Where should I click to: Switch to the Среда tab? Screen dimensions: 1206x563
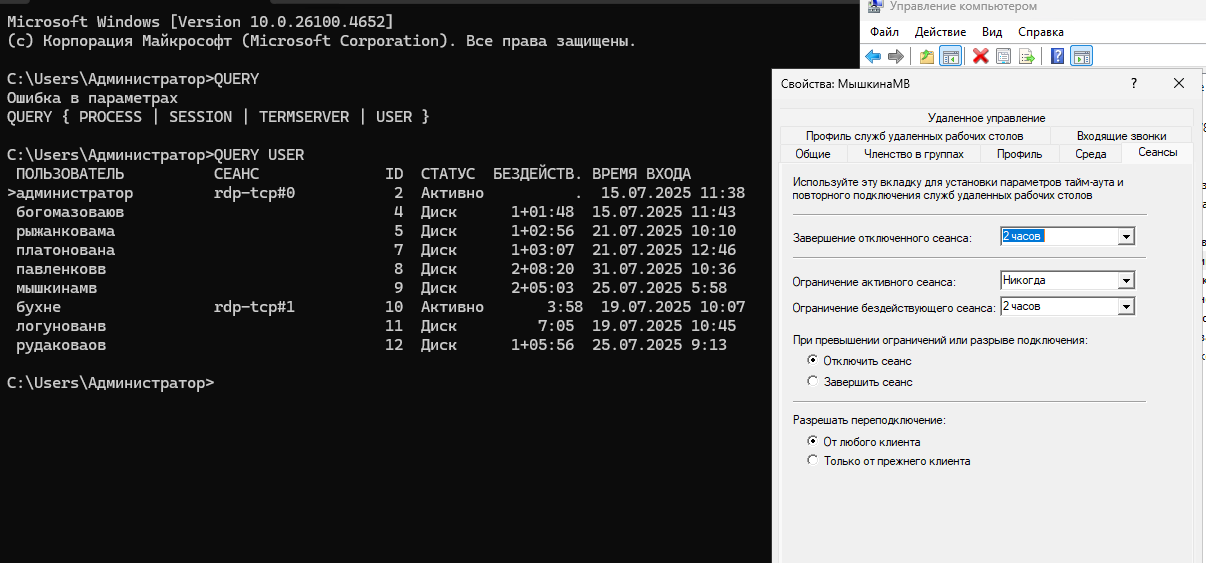point(1091,154)
